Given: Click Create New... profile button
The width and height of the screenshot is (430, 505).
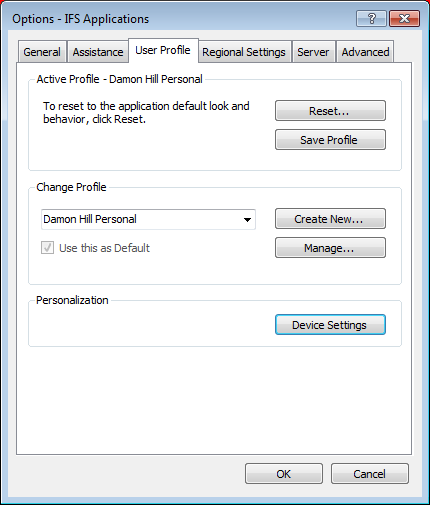Looking at the screenshot, I should 330,219.
